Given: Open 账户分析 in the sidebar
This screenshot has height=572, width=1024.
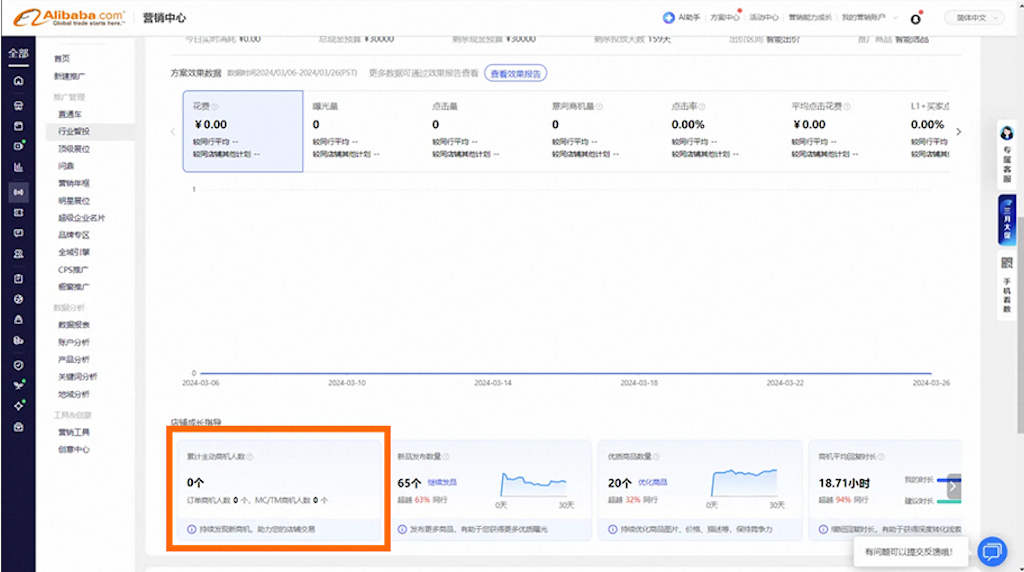Looking at the screenshot, I should click(74, 342).
